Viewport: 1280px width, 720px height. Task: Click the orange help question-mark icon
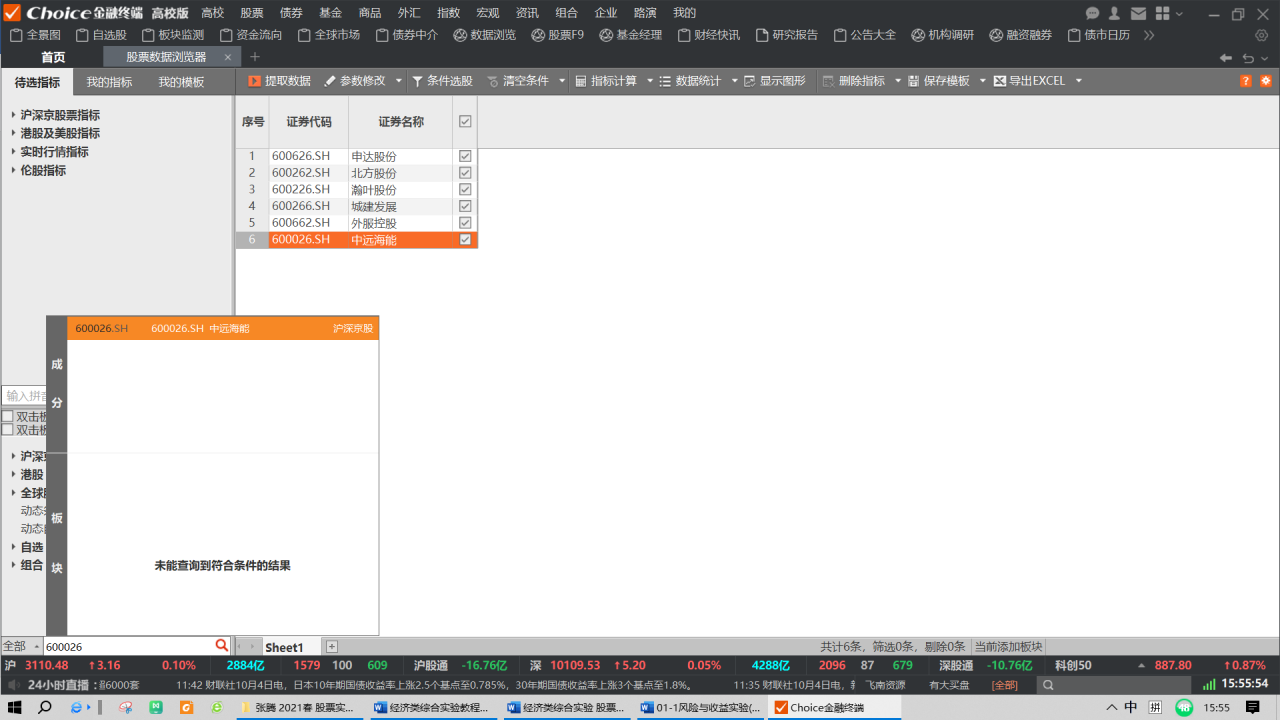1246,81
